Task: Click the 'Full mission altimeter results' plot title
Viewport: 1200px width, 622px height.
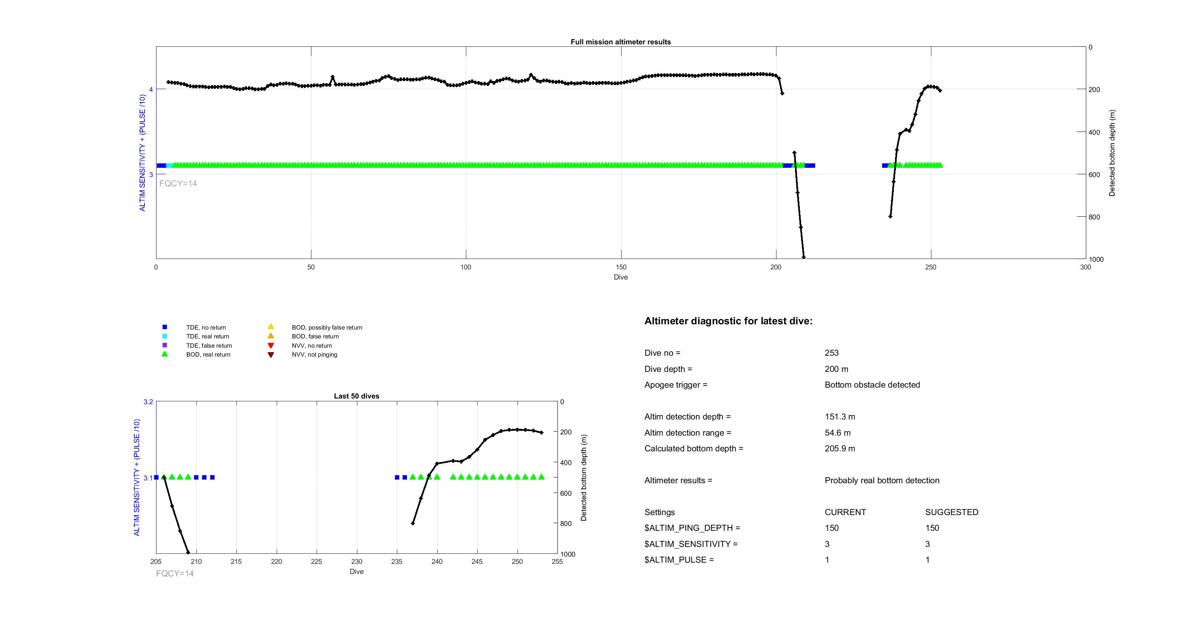Action: pos(621,42)
